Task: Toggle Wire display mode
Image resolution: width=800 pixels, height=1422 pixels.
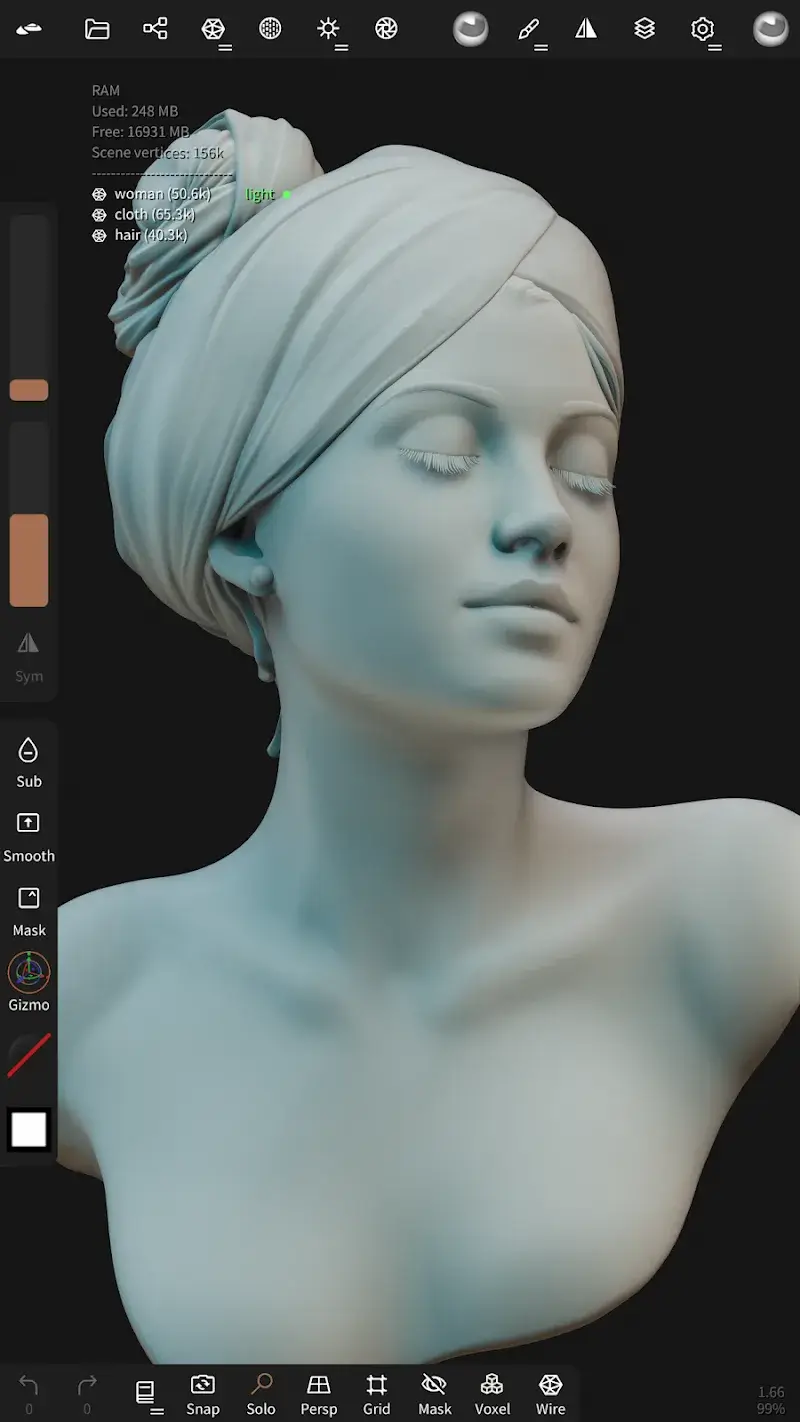Action: click(x=550, y=1393)
